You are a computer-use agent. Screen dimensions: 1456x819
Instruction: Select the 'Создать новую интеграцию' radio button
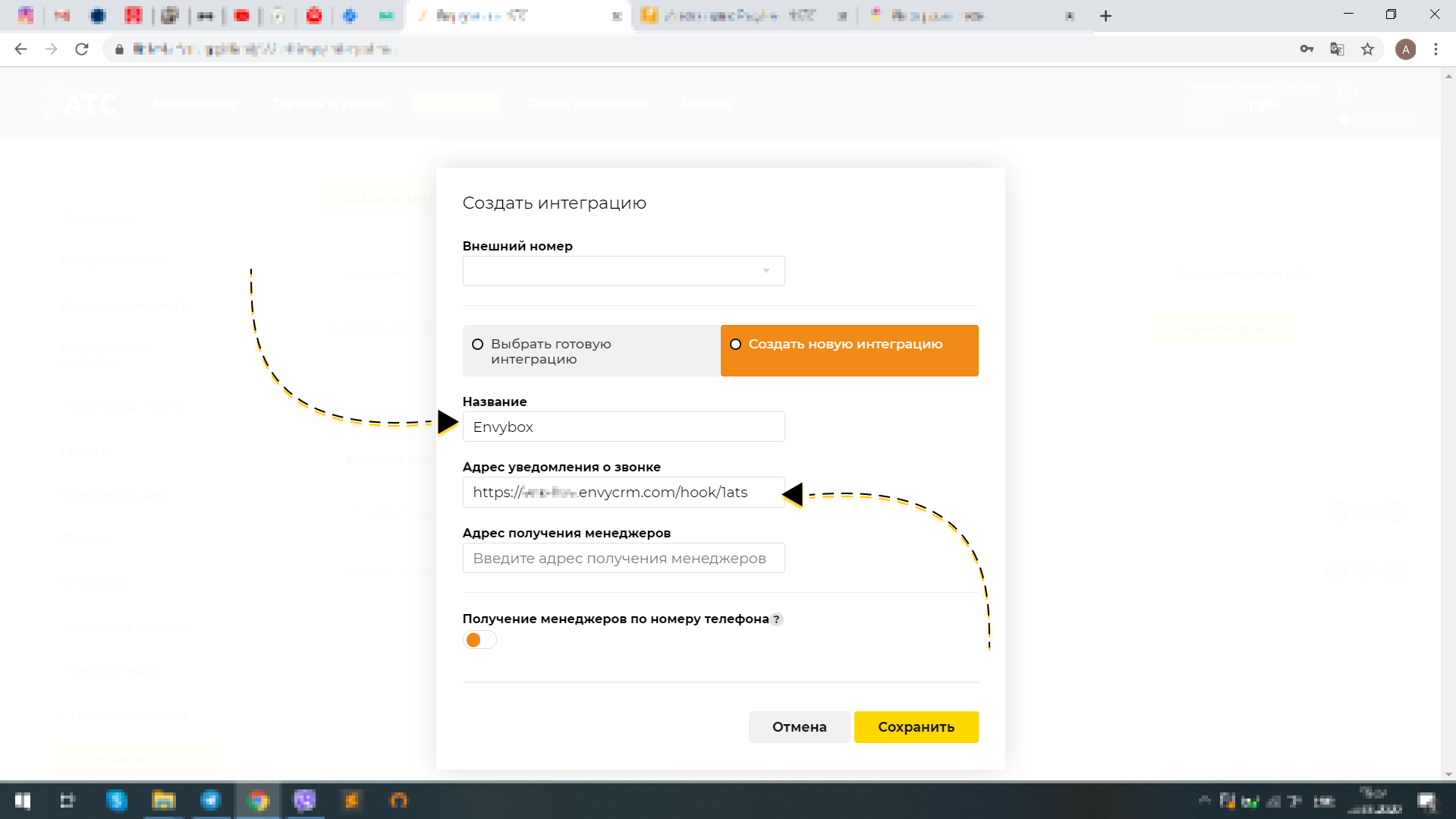[735, 344]
